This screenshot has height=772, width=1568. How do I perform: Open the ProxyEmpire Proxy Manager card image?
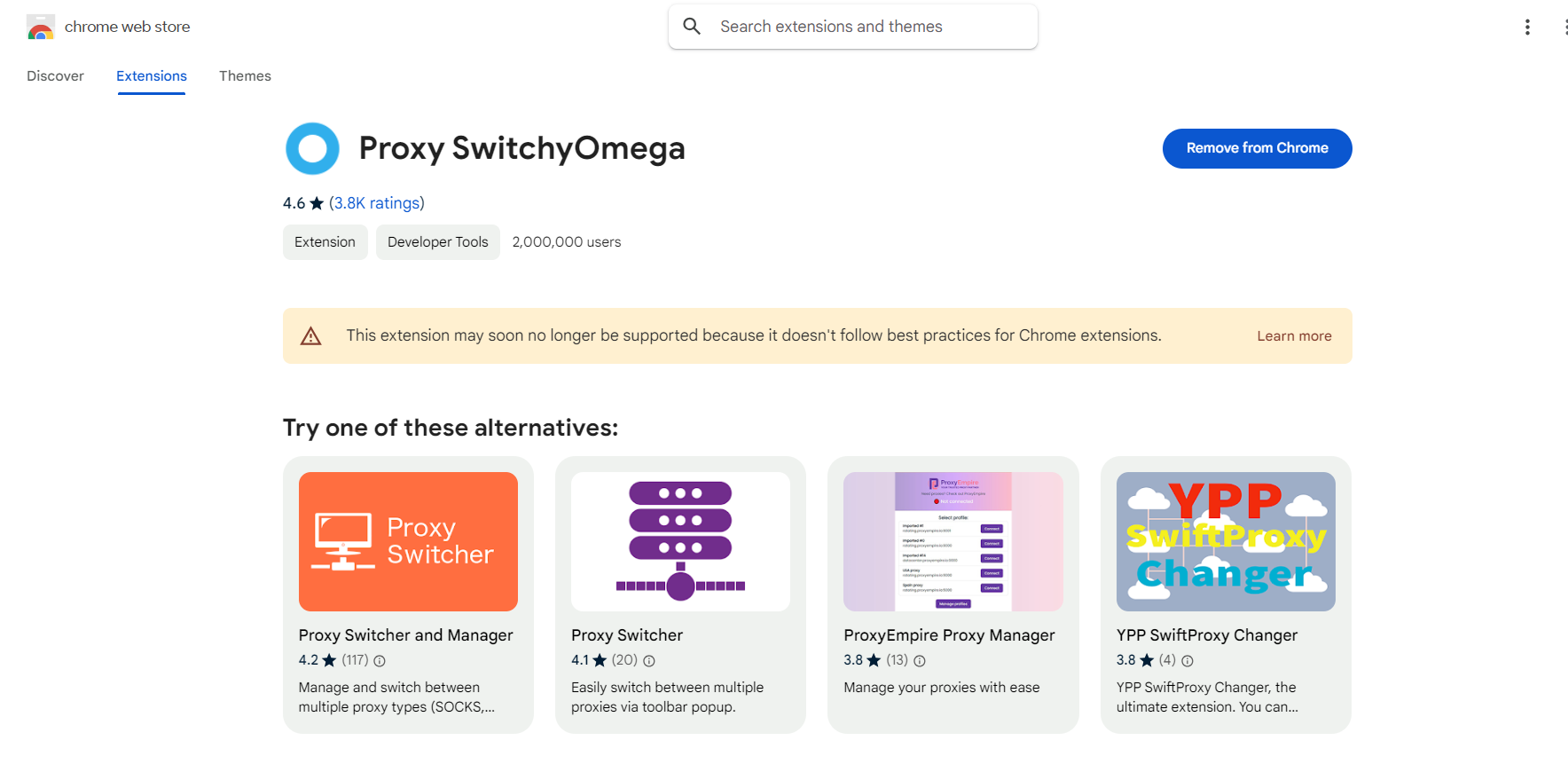[x=953, y=541]
